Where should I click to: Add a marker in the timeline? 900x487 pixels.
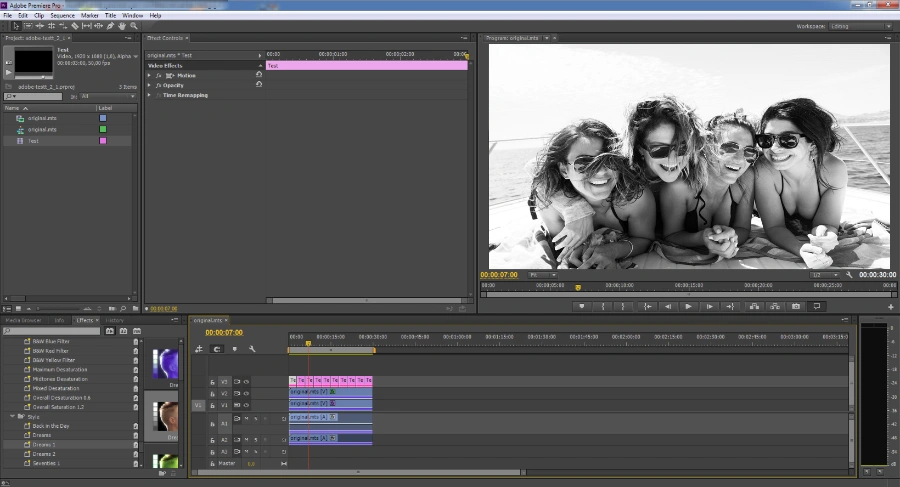click(235, 349)
